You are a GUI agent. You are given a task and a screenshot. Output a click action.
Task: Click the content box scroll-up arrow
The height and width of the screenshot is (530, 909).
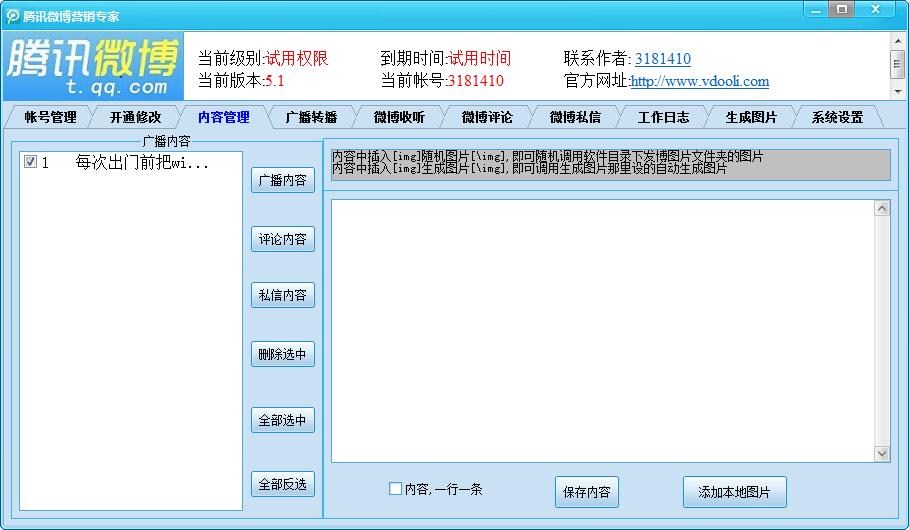pyautogui.click(x=882, y=208)
